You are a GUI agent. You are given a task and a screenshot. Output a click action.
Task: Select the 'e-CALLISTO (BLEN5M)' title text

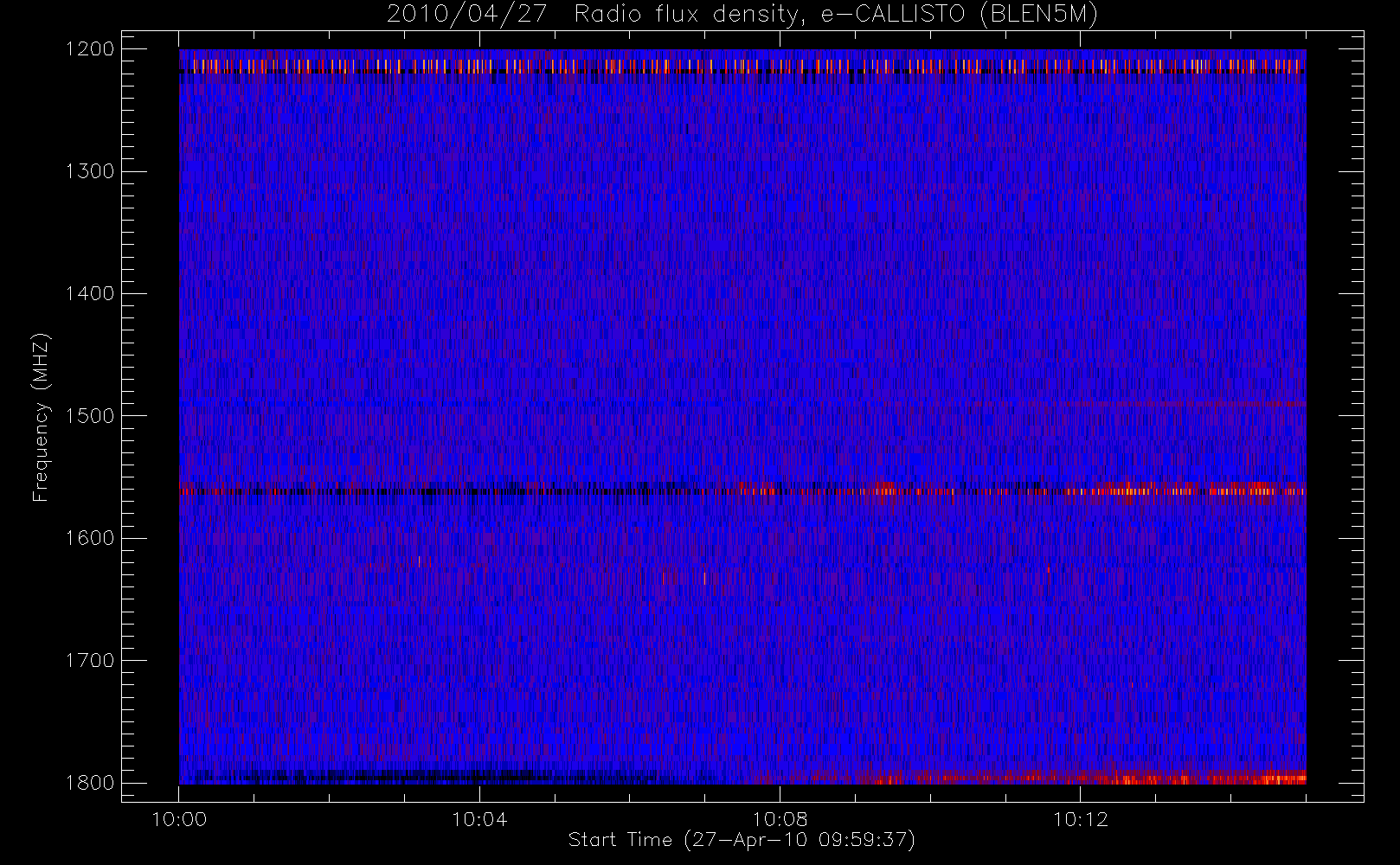(959, 15)
